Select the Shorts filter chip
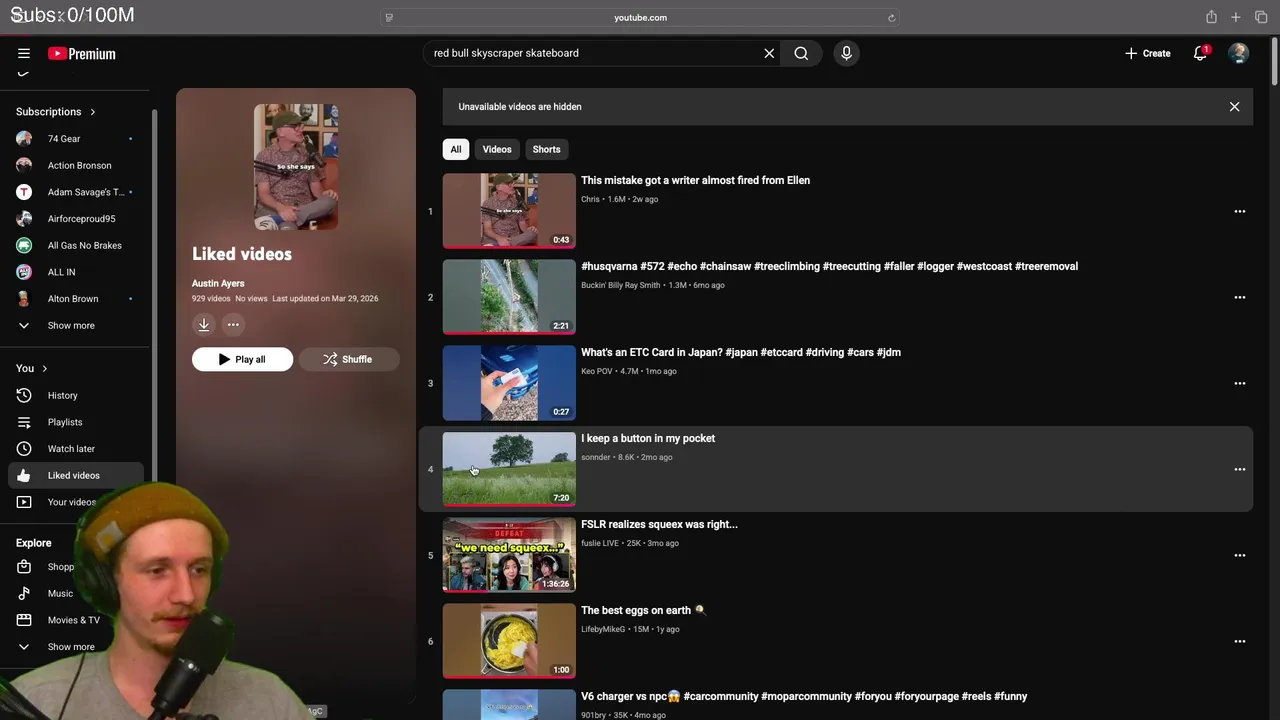 point(546,149)
